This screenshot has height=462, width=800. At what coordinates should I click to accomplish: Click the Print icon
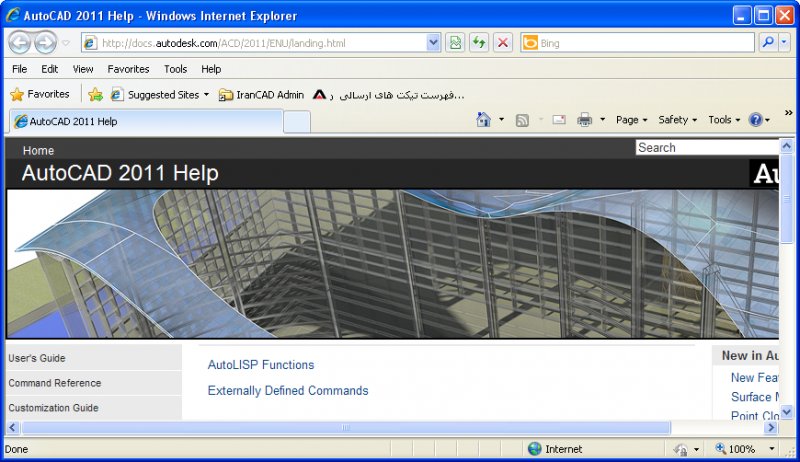[584, 120]
